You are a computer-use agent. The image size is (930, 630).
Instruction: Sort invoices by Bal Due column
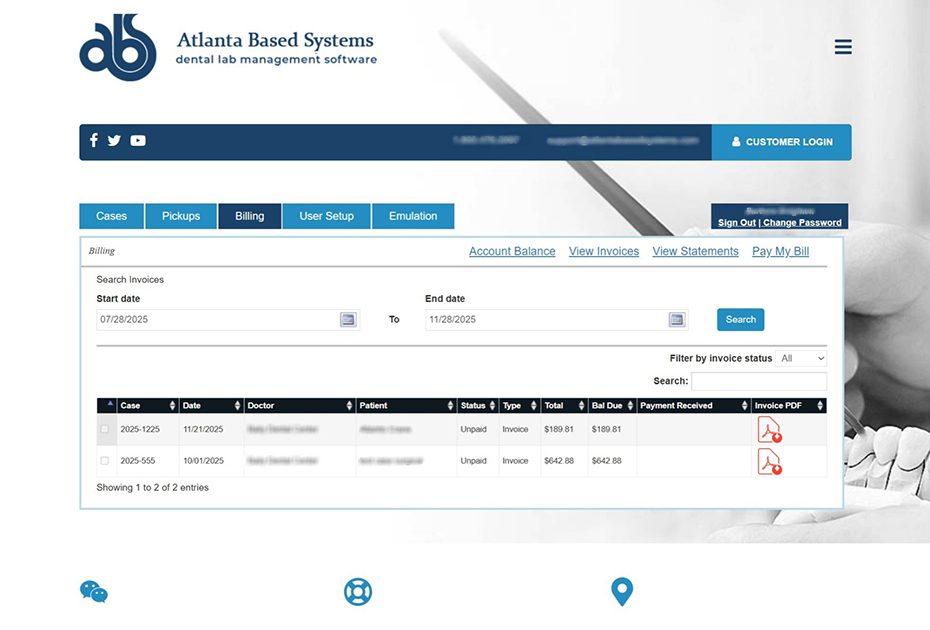click(x=611, y=406)
